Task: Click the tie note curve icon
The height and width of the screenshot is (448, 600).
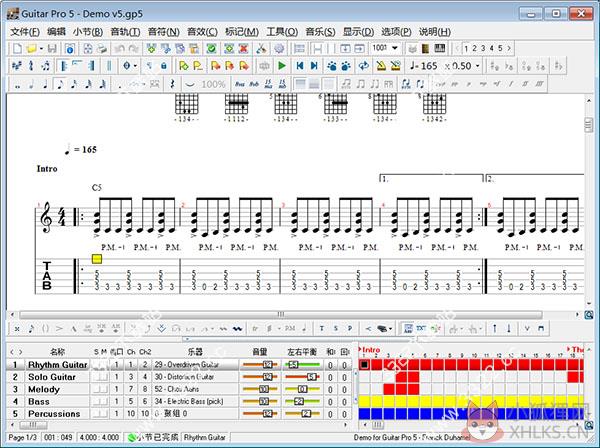Action: click(189, 84)
